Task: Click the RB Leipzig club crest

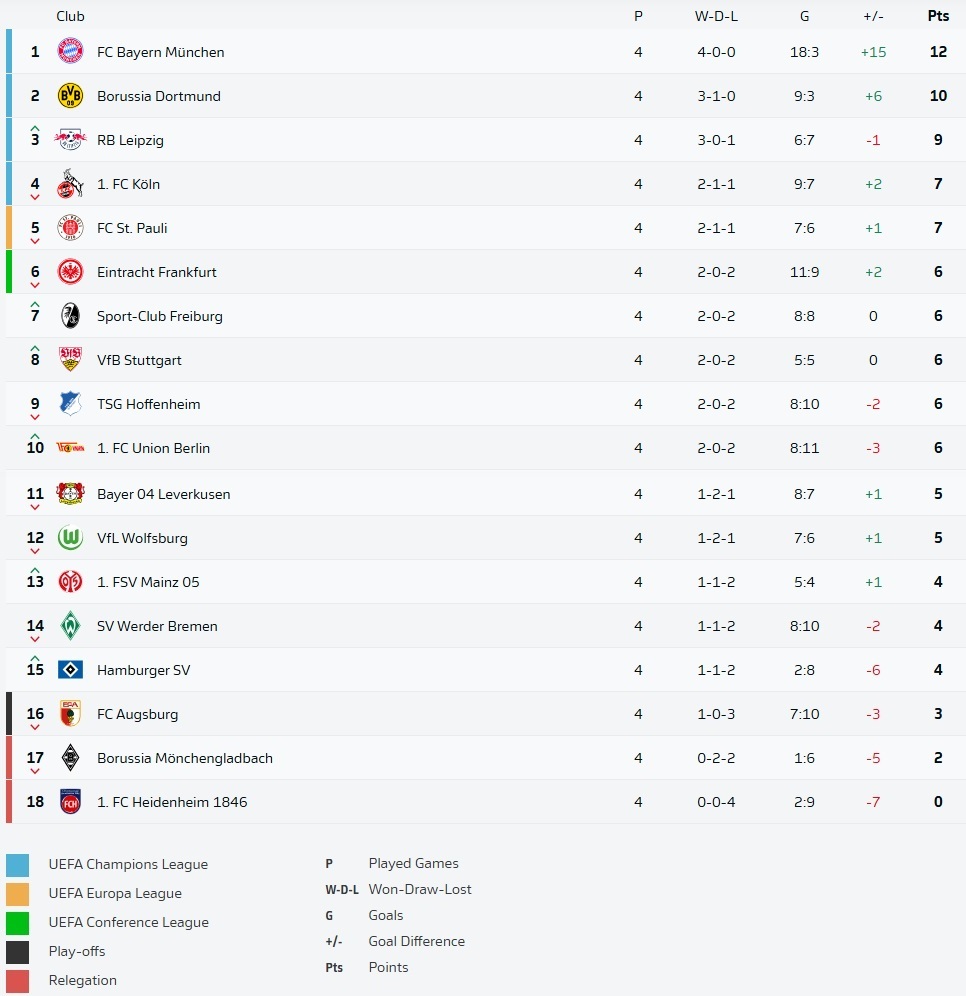Action: pyautogui.click(x=70, y=140)
